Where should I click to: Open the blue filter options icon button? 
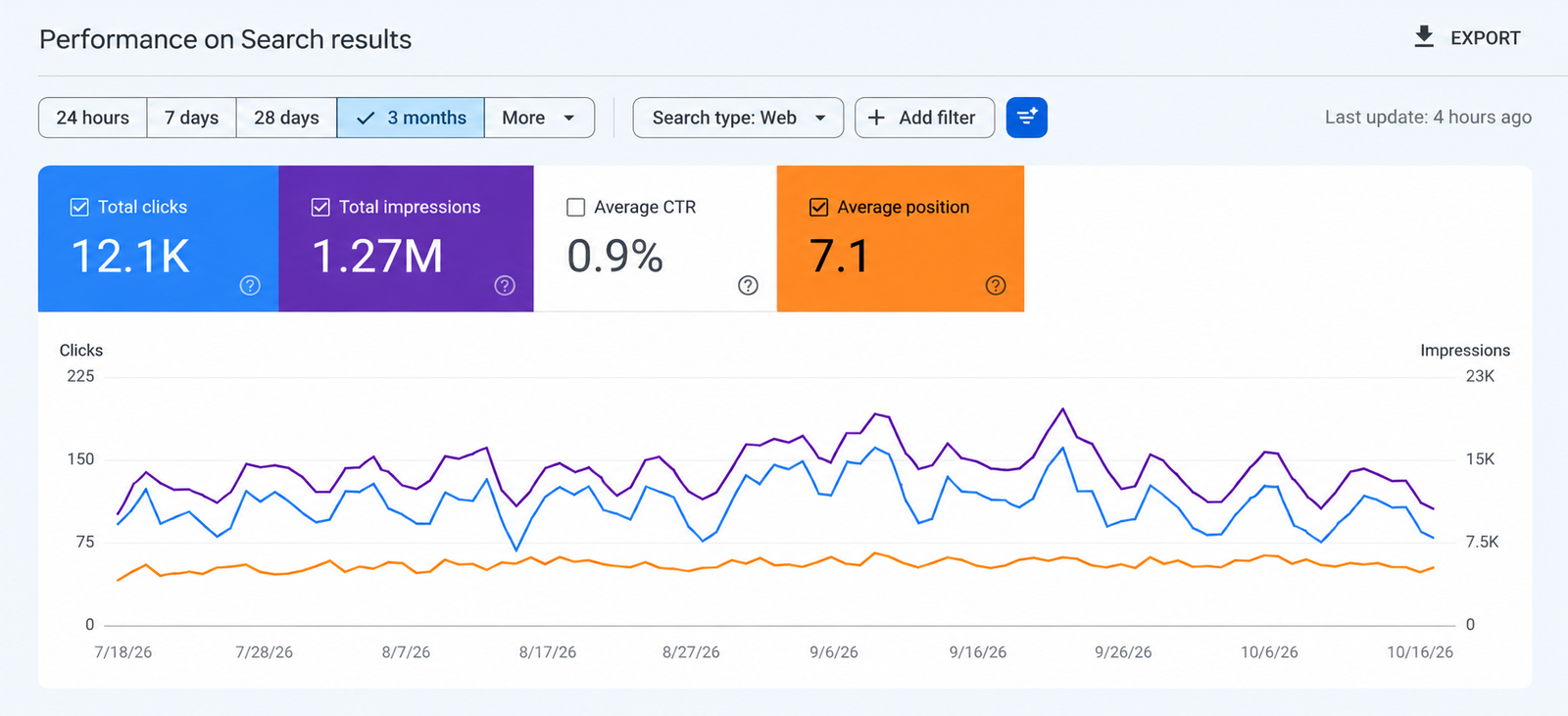[1027, 118]
